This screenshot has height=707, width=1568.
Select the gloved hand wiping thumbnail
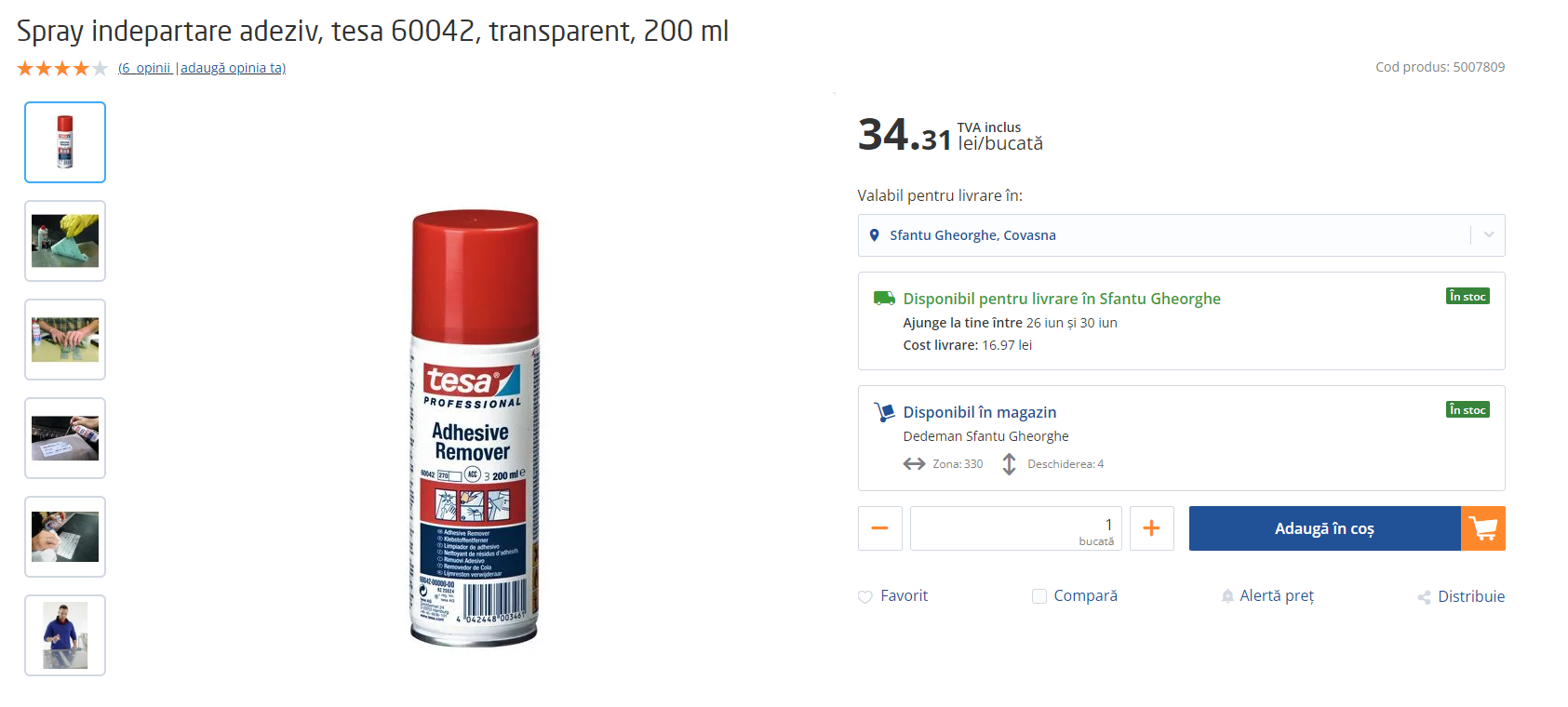point(65,241)
